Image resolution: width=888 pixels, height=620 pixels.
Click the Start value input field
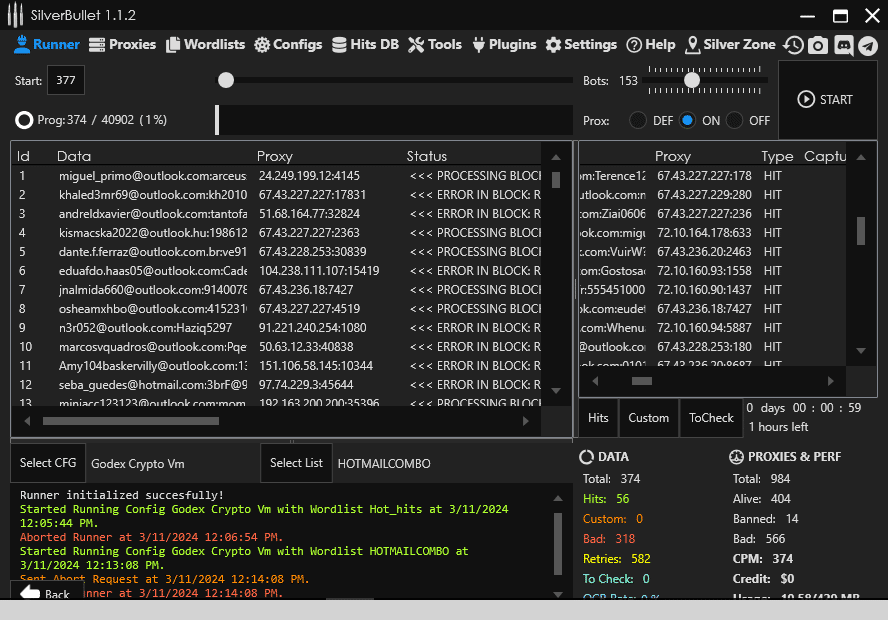66,80
